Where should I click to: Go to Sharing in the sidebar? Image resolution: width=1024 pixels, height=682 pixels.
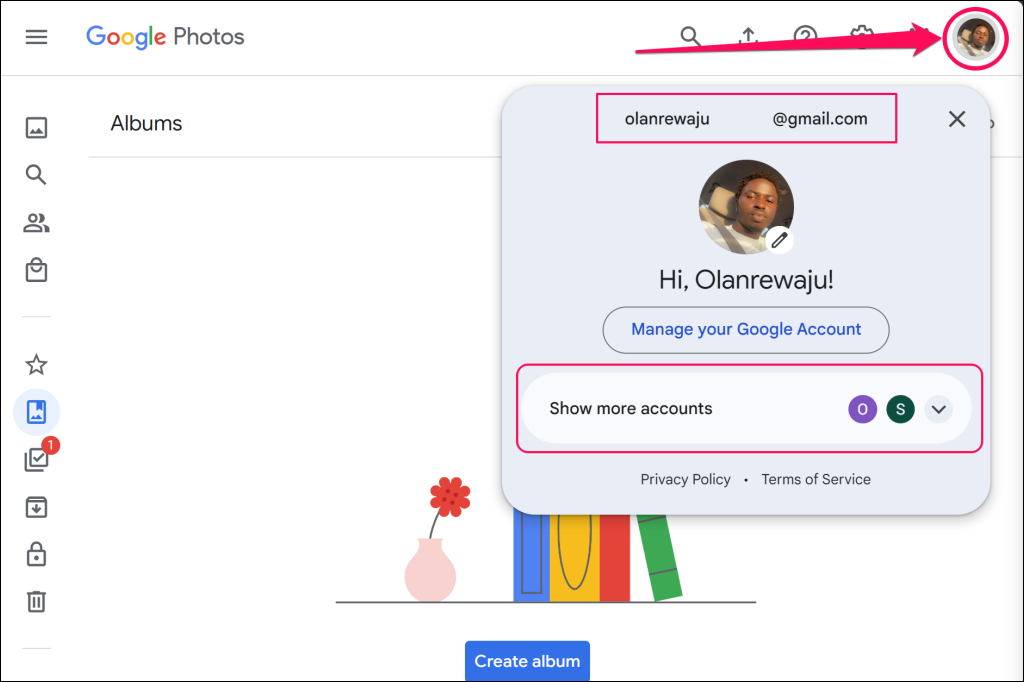36,223
